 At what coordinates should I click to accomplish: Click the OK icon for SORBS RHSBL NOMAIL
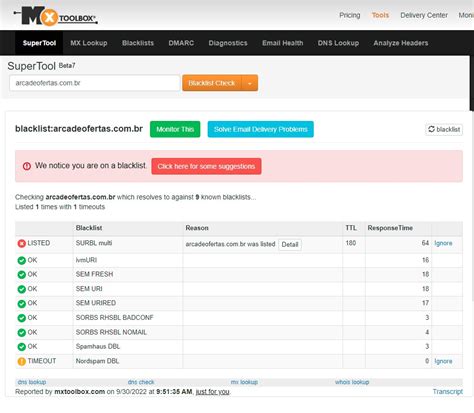click(22, 332)
